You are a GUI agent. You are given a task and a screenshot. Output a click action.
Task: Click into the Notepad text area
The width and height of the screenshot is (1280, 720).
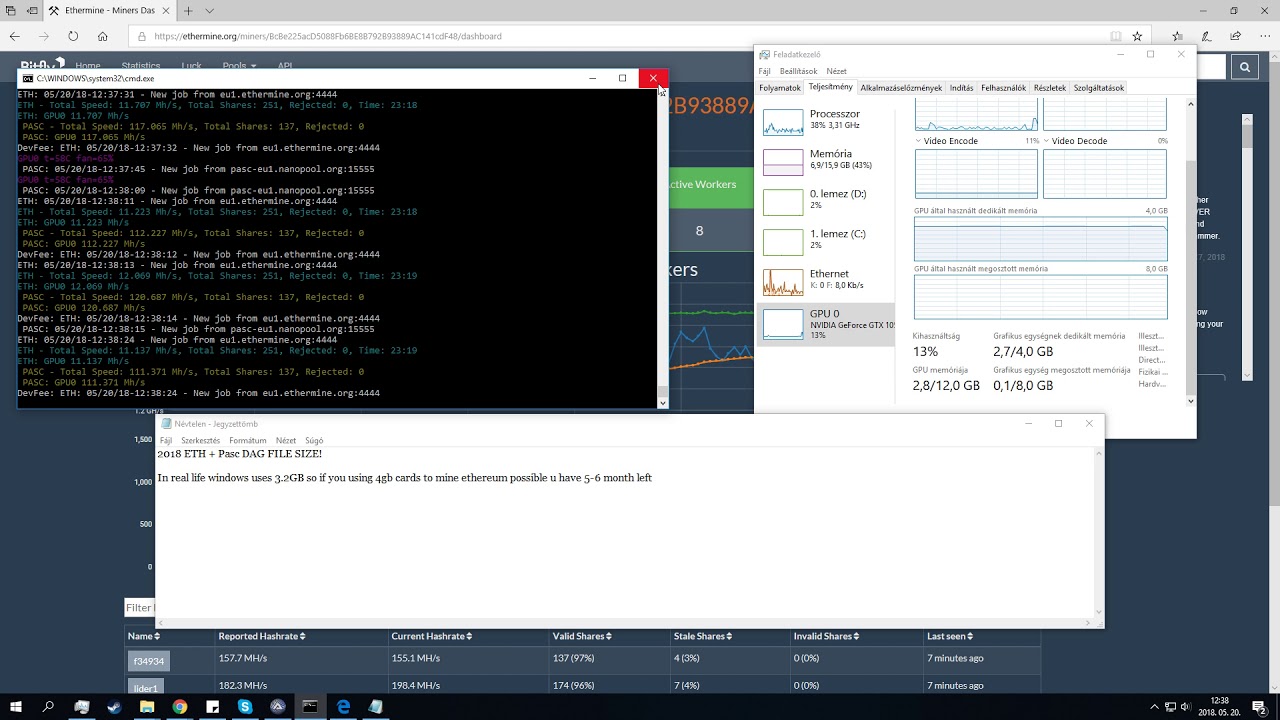point(625,531)
